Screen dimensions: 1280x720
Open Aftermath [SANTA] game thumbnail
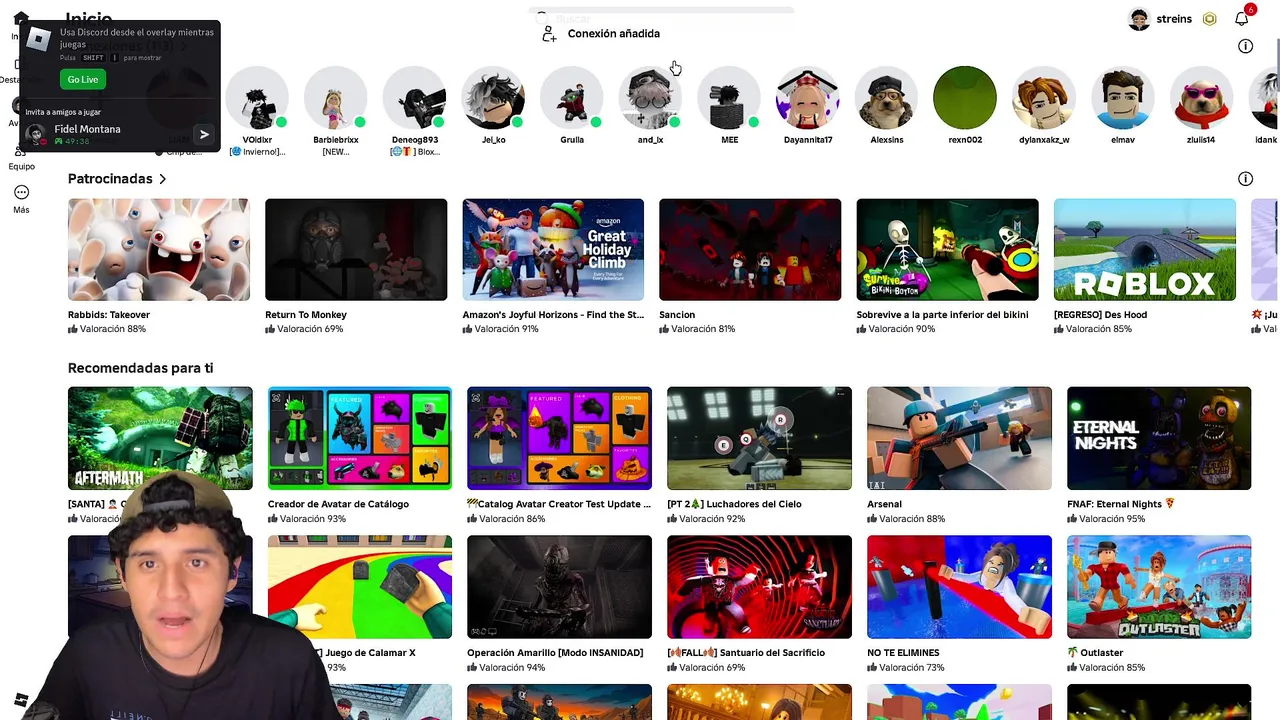coord(160,438)
